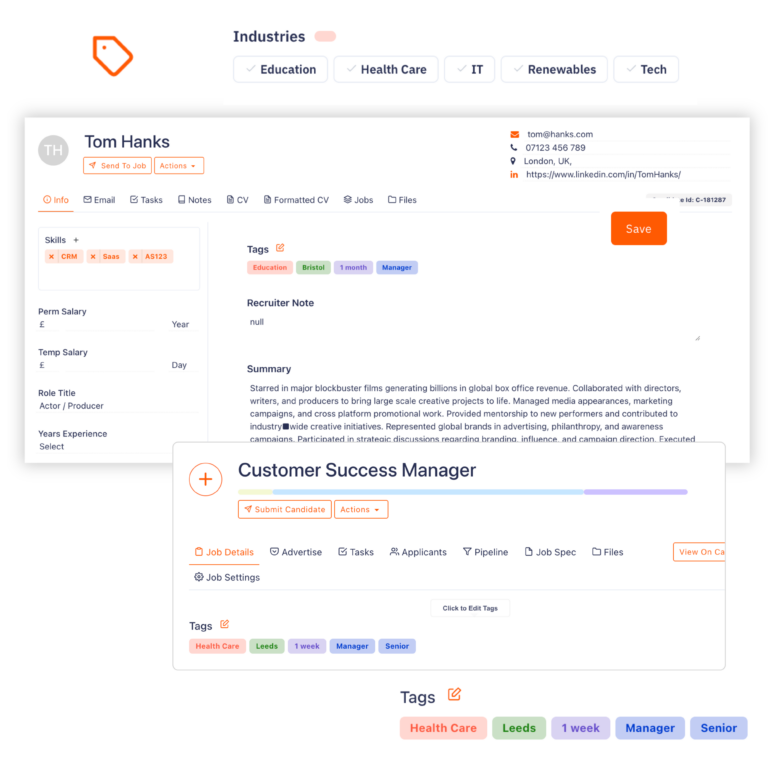Image resolution: width=768 pixels, height=768 pixels.
Task: Click the large Health Care tag at bottom
Action: tap(443, 728)
